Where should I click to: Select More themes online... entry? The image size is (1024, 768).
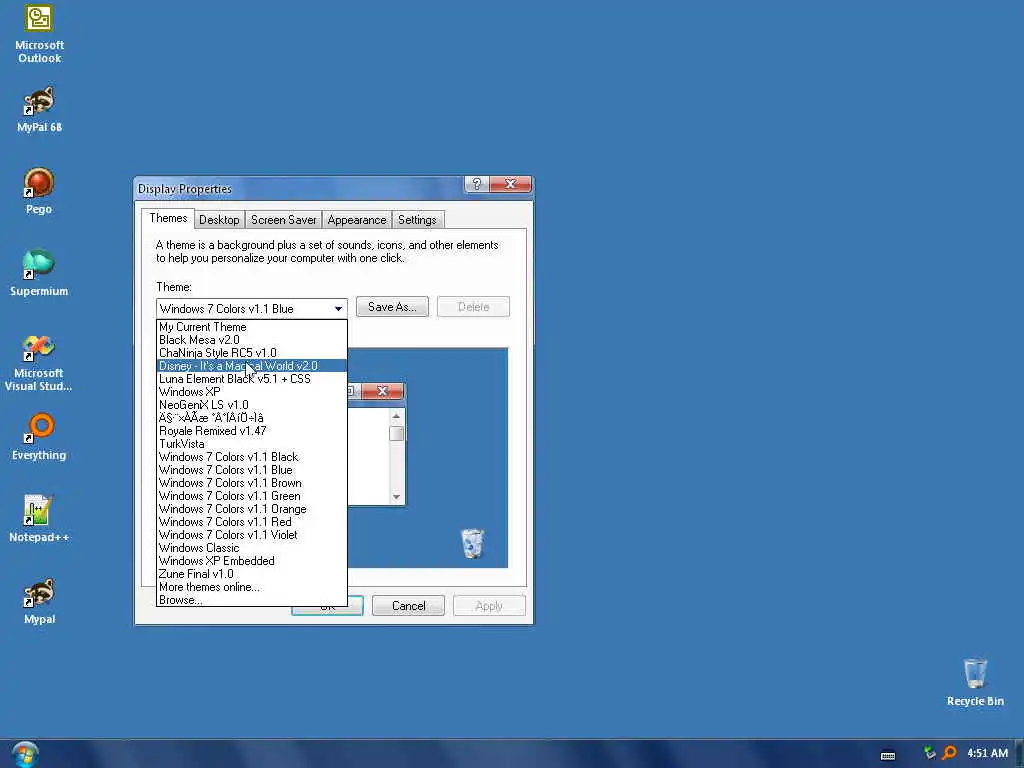(252, 587)
